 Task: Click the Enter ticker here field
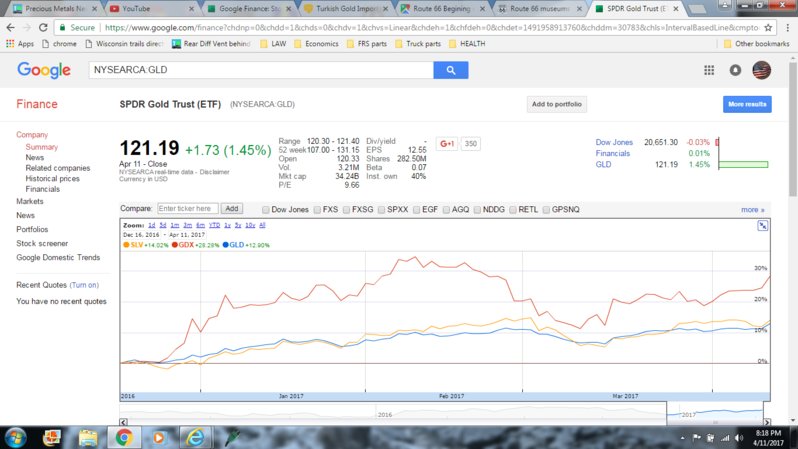tap(187, 209)
